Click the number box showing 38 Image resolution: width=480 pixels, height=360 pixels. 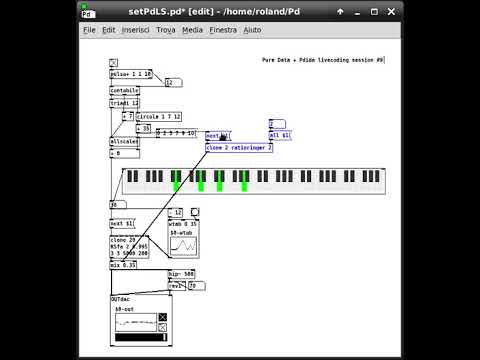pos(118,205)
